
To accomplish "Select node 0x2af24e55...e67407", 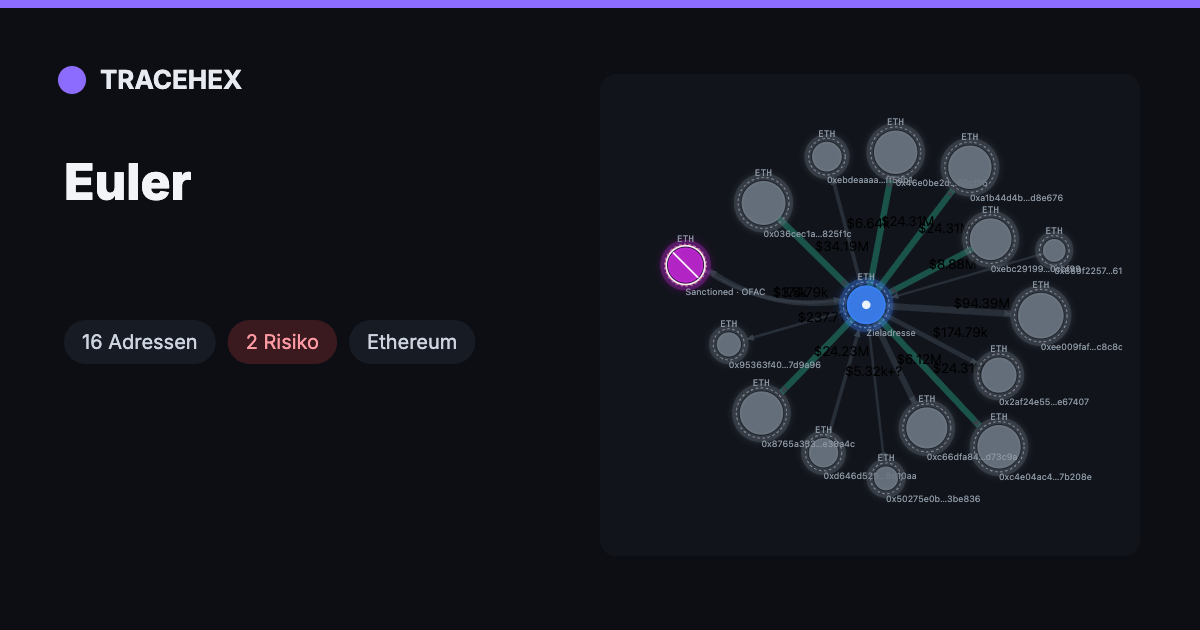I will point(998,375).
